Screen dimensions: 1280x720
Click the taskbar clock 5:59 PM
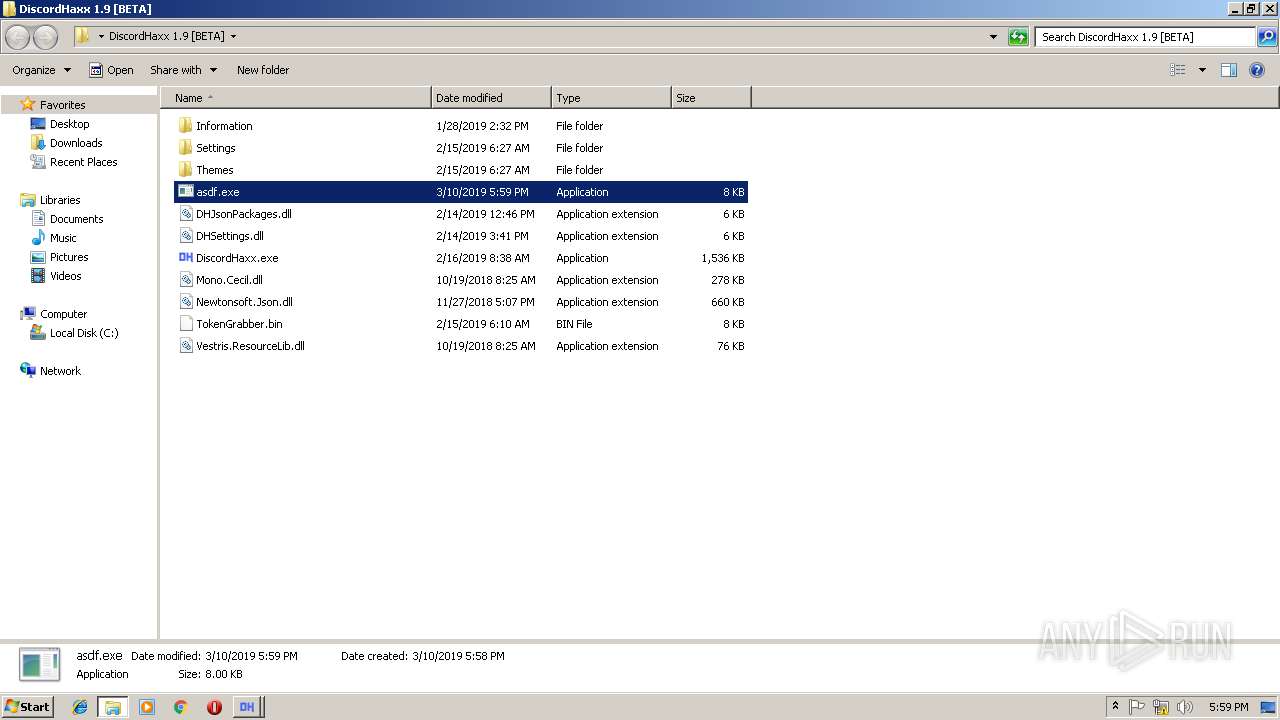pyautogui.click(x=1228, y=707)
